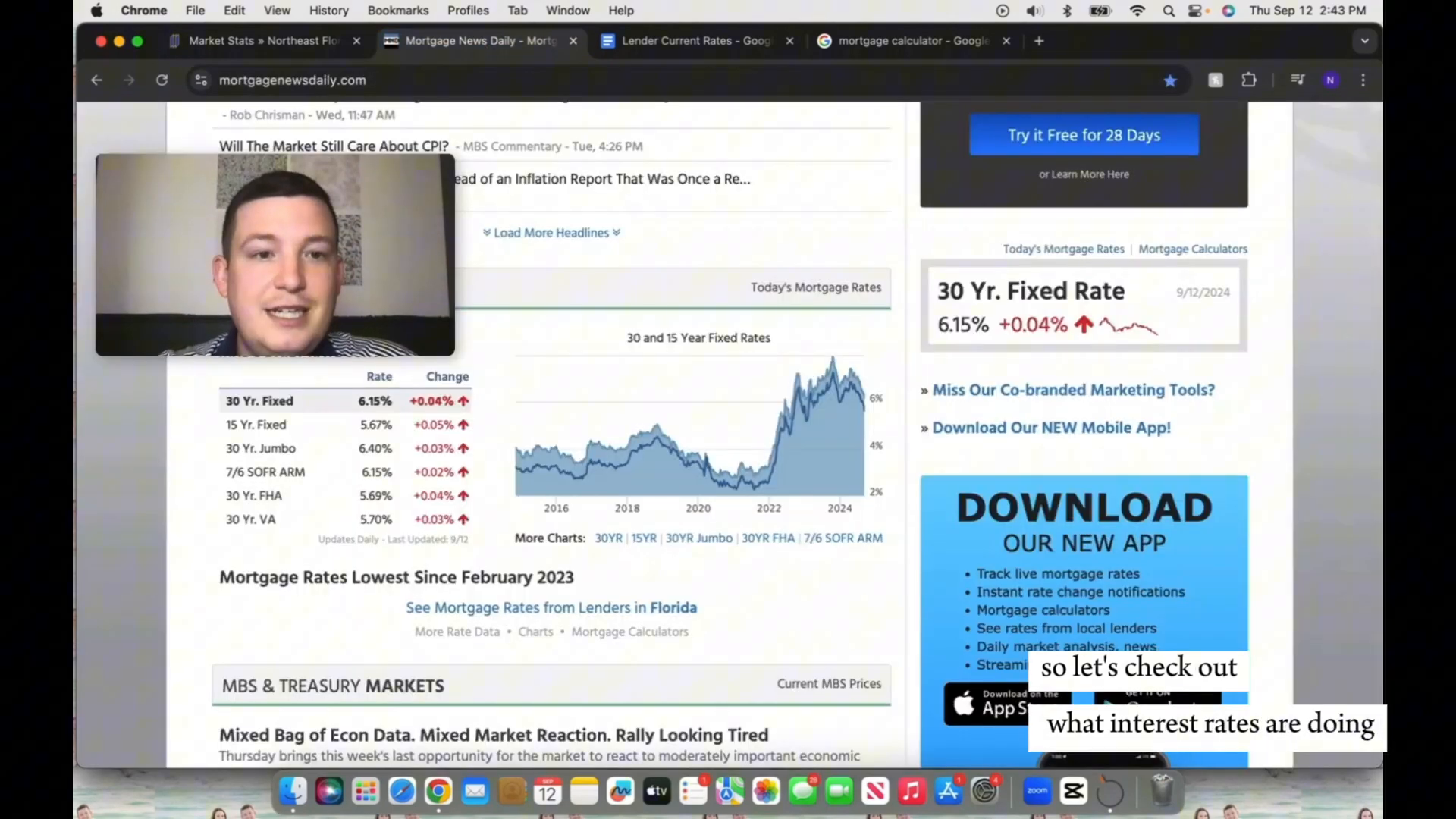Viewport: 1456px width, 819px height.
Task: Open the 30YR Jumbo chart link
Action: coord(699,538)
